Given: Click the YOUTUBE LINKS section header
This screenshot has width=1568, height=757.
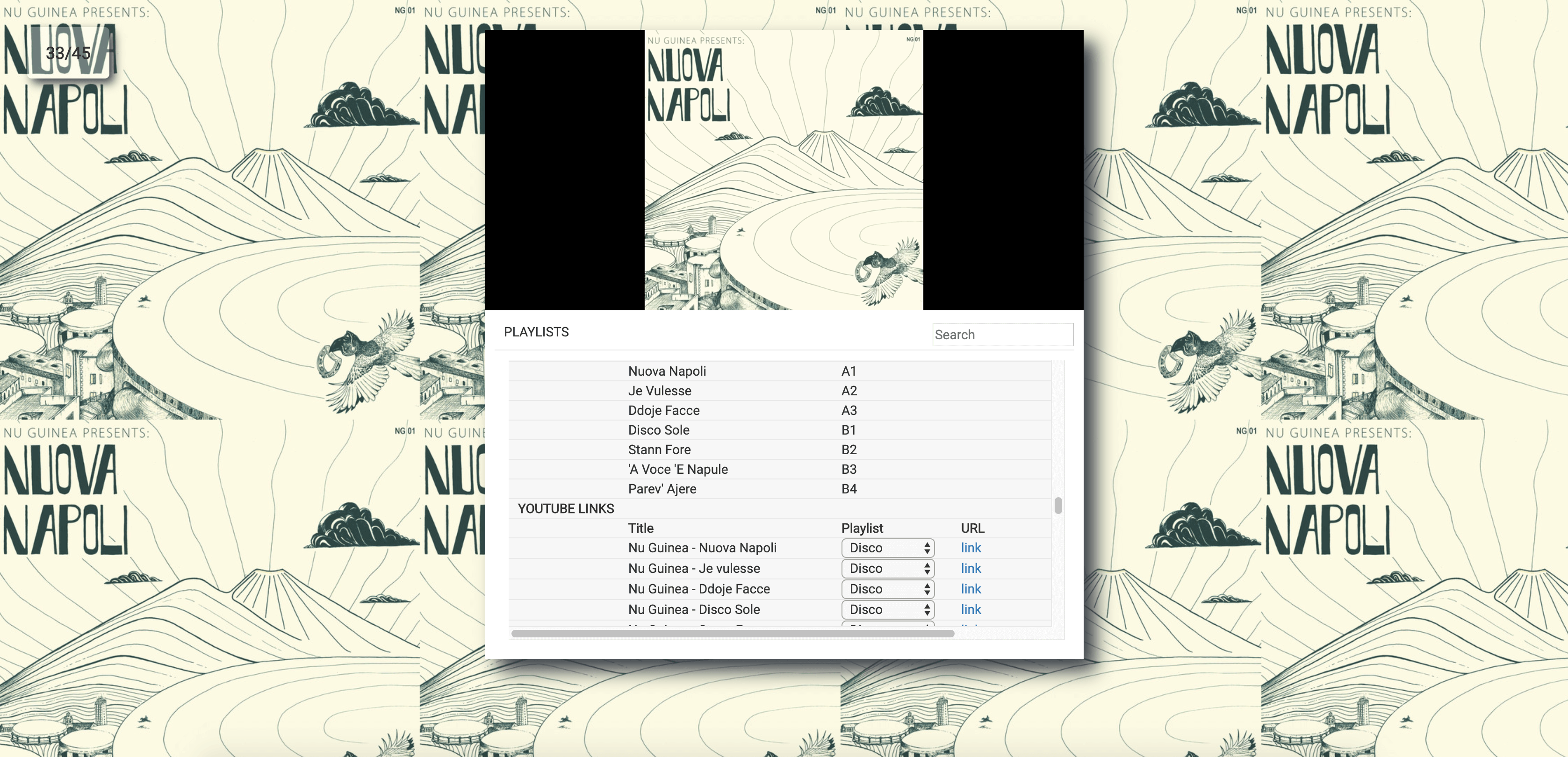Looking at the screenshot, I should pos(566,509).
